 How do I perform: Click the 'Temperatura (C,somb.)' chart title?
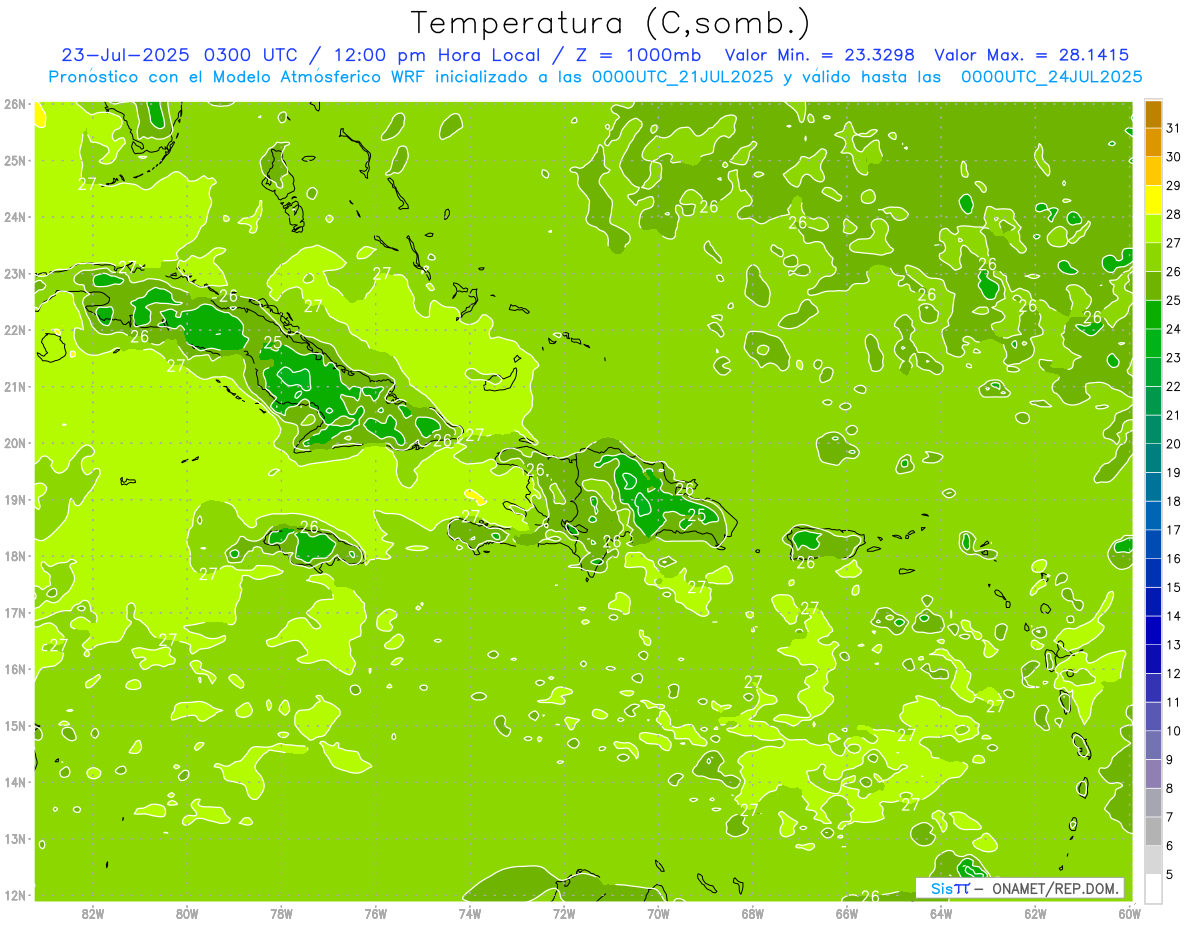coord(610,24)
